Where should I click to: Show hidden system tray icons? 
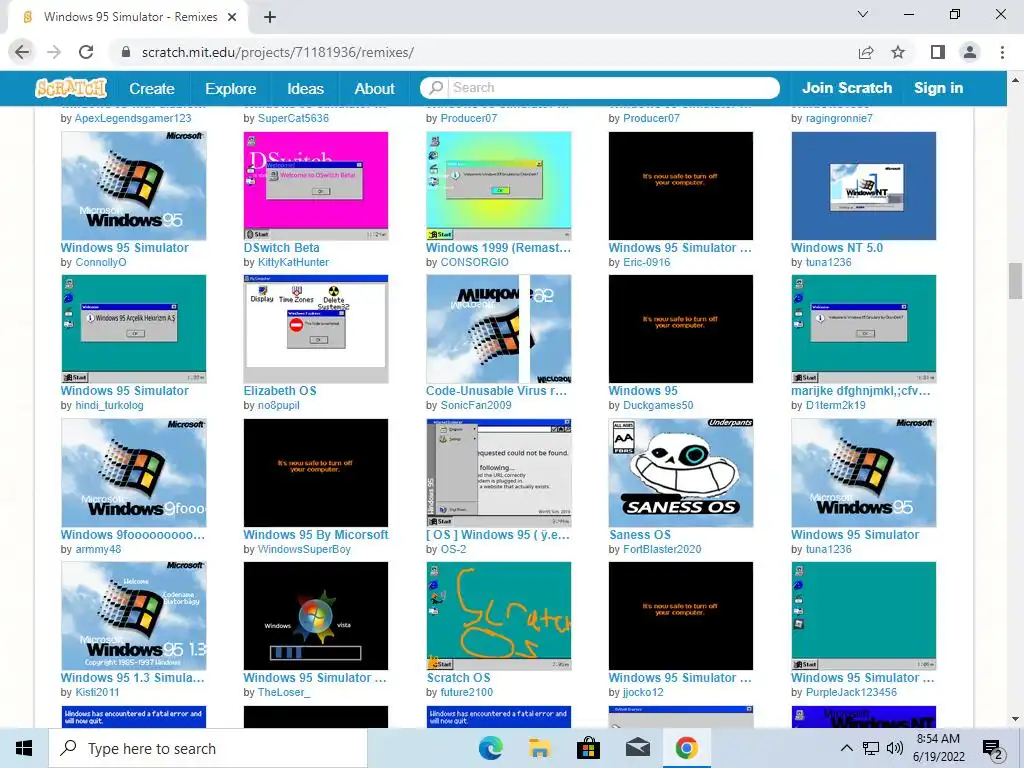click(x=846, y=748)
